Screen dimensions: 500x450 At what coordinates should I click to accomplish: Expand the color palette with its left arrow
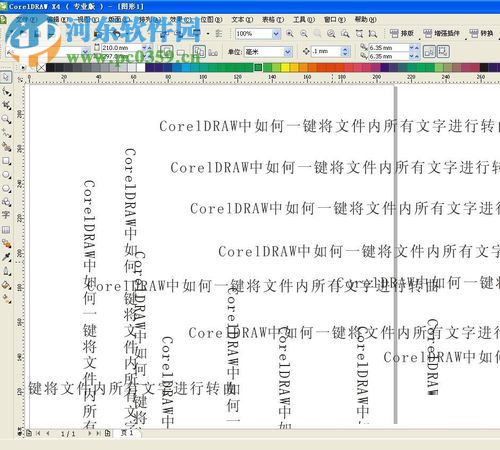(x=23, y=68)
